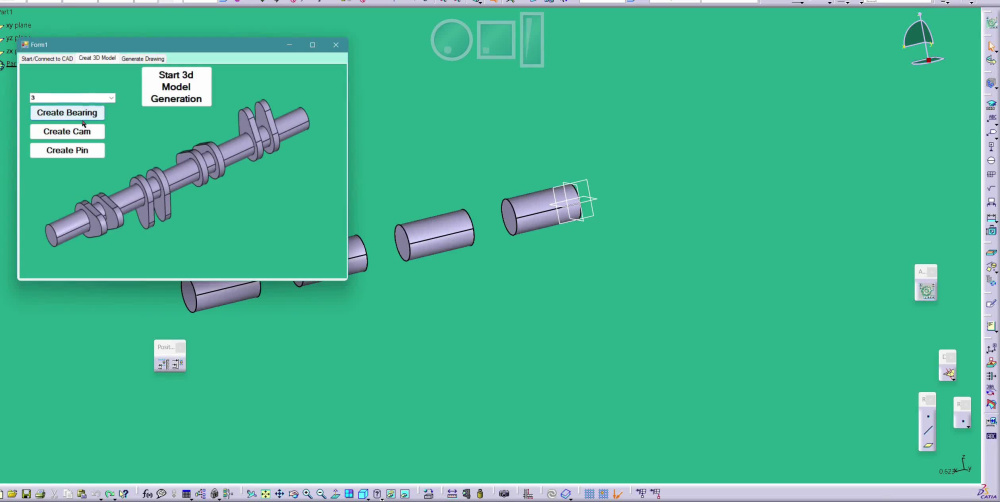Viewport: 1000px width, 502px height.
Task: Click the Paste clipboard icon
Action: (x=82, y=494)
